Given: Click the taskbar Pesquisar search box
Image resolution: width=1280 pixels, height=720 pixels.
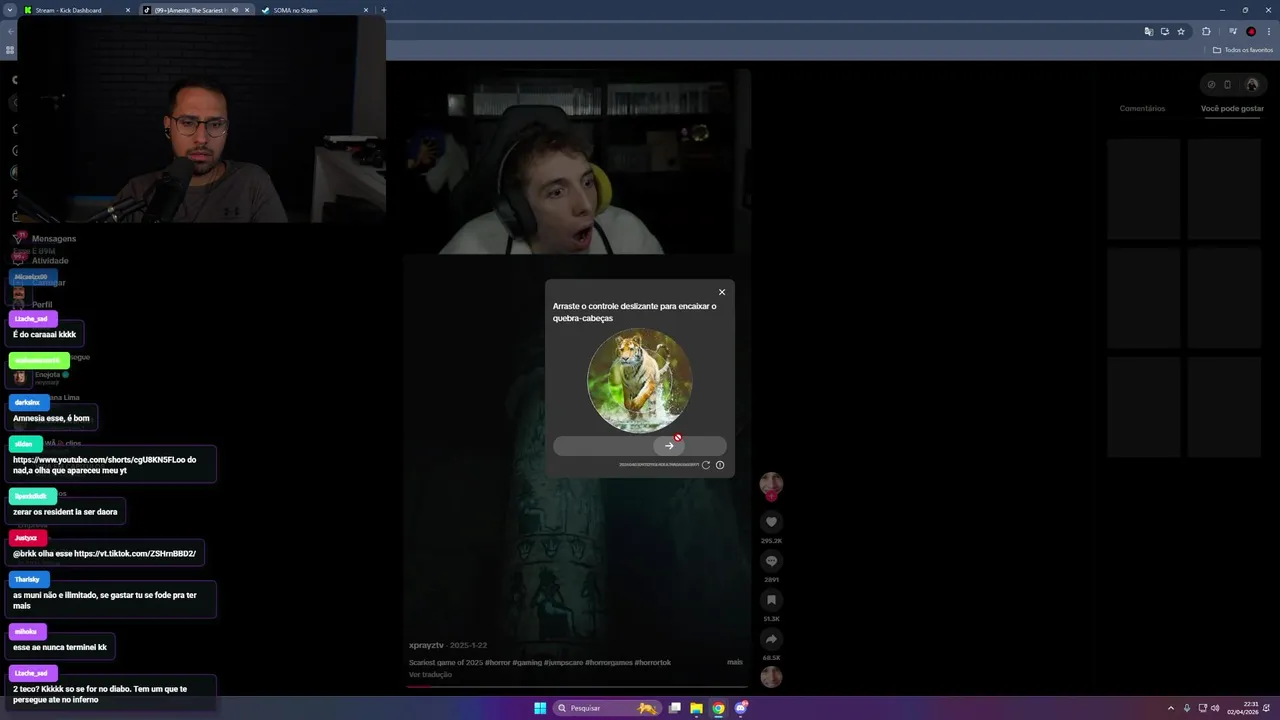Looking at the screenshot, I should click(608, 708).
